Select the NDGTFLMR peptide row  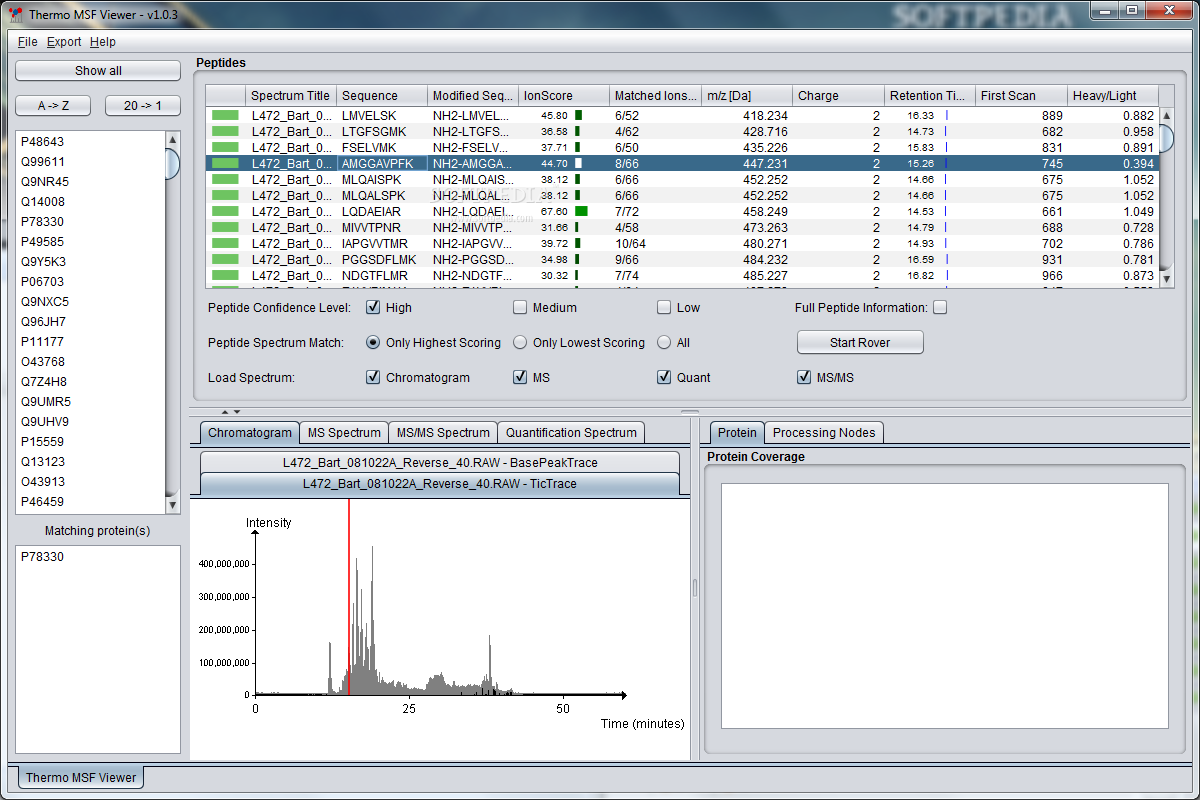[682, 275]
